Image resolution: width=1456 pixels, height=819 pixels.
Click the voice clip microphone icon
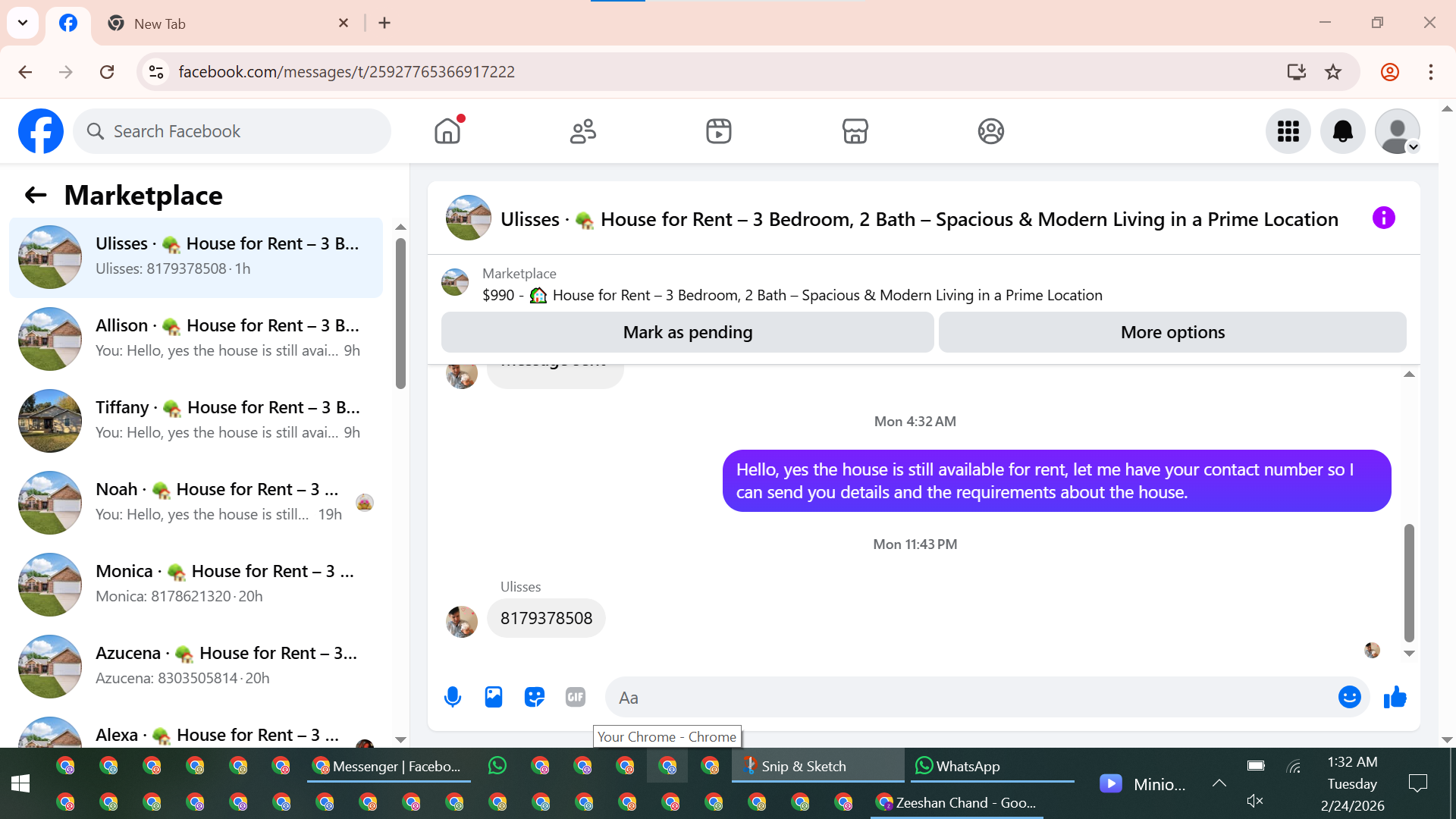tap(453, 697)
